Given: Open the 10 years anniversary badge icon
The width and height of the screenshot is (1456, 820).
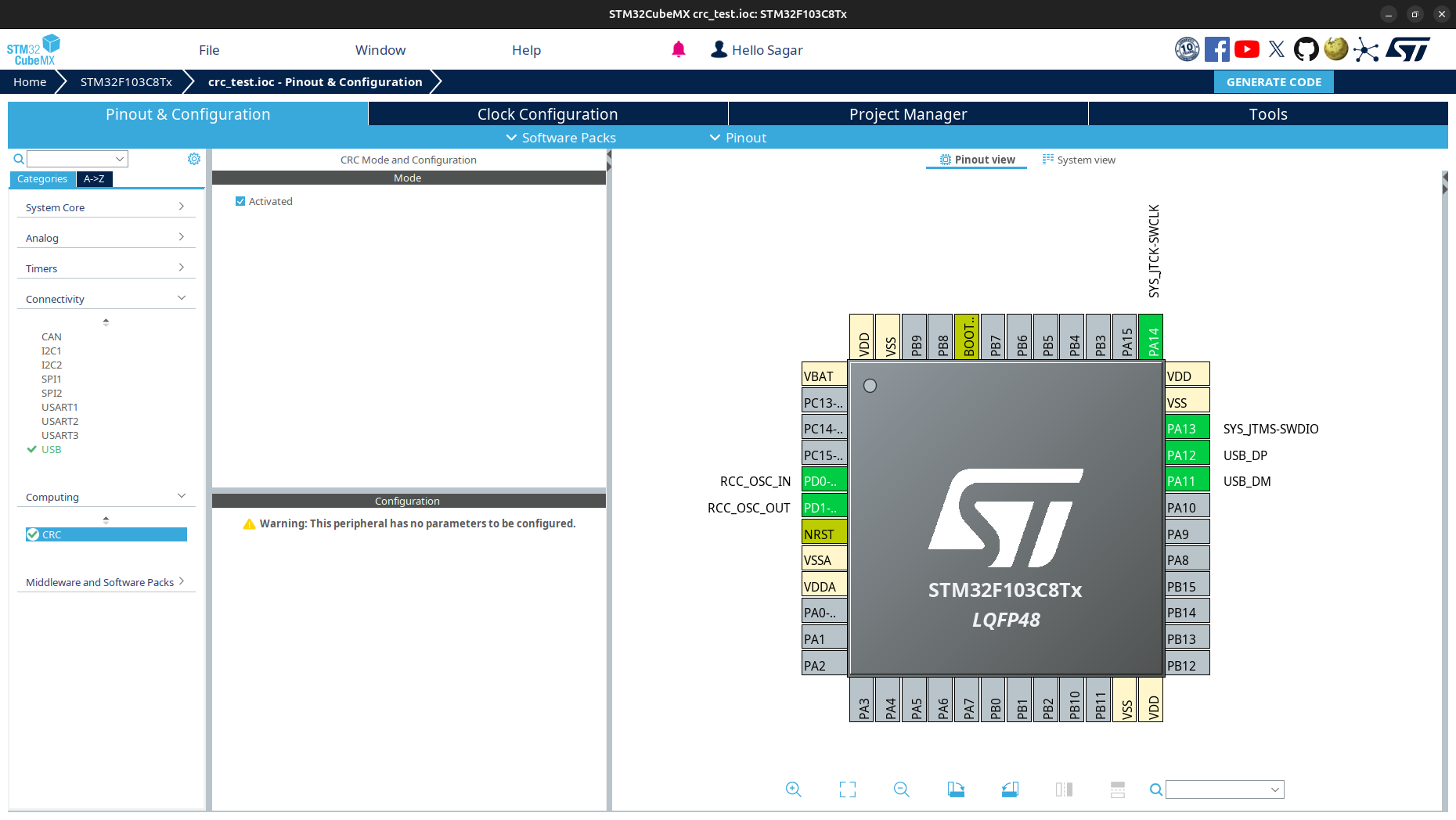Looking at the screenshot, I should 1187,49.
